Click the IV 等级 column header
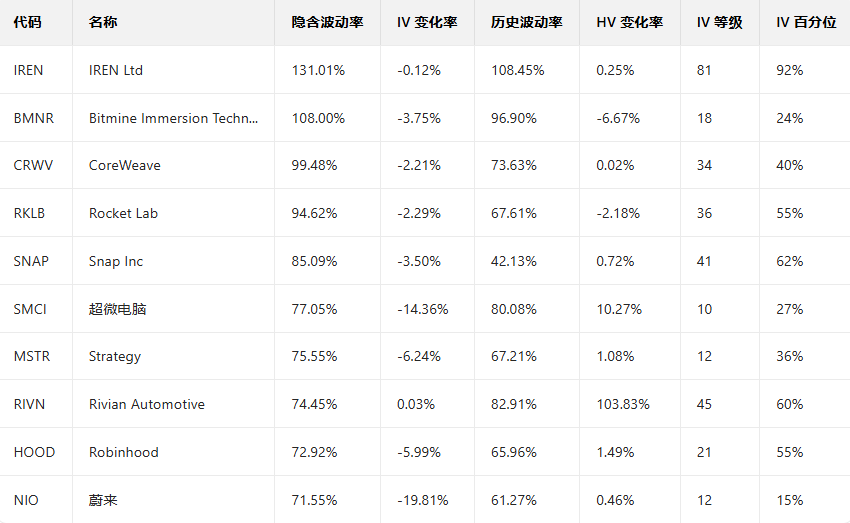Screen dimensions: 850x523 [x=719, y=22]
